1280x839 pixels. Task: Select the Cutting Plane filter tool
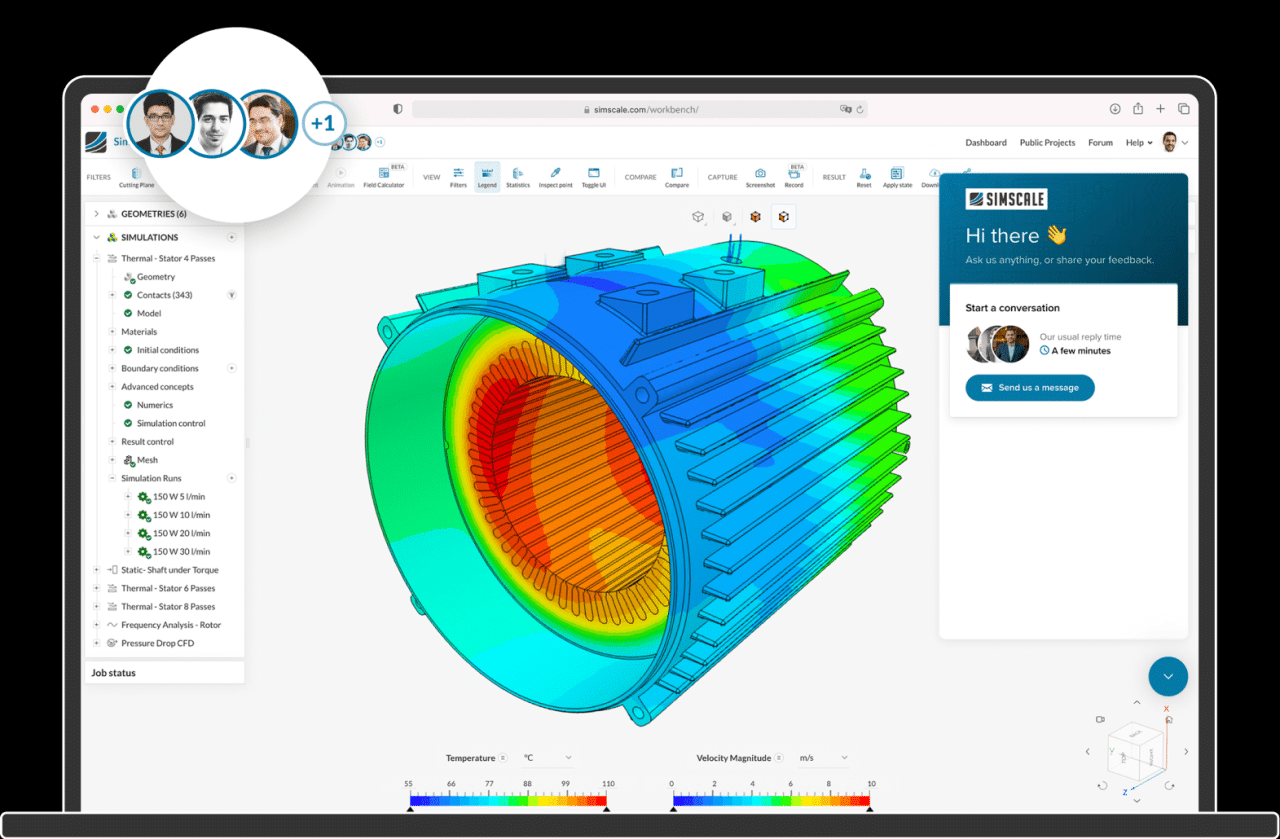(136, 177)
